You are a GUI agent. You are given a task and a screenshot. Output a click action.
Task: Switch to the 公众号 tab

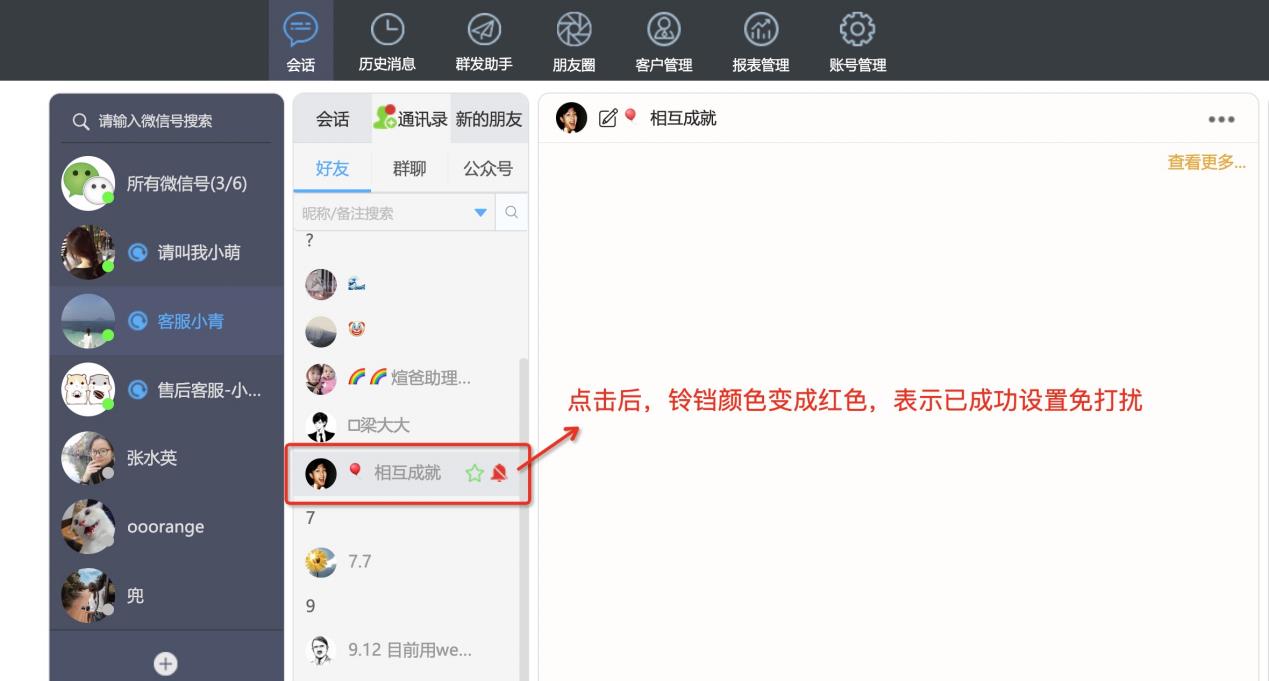(488, 168)
